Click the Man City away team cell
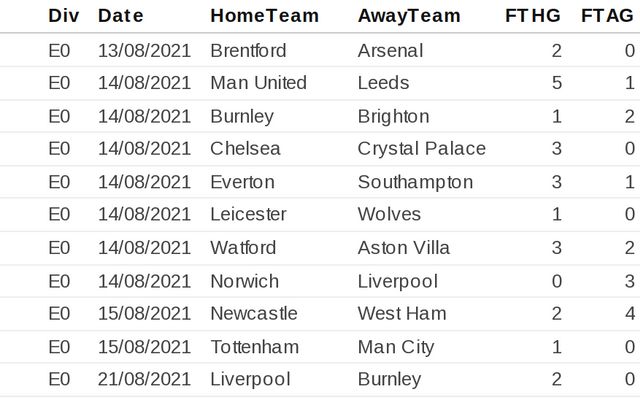The height and width of the screenshot is (400, 640). [395, 346]
